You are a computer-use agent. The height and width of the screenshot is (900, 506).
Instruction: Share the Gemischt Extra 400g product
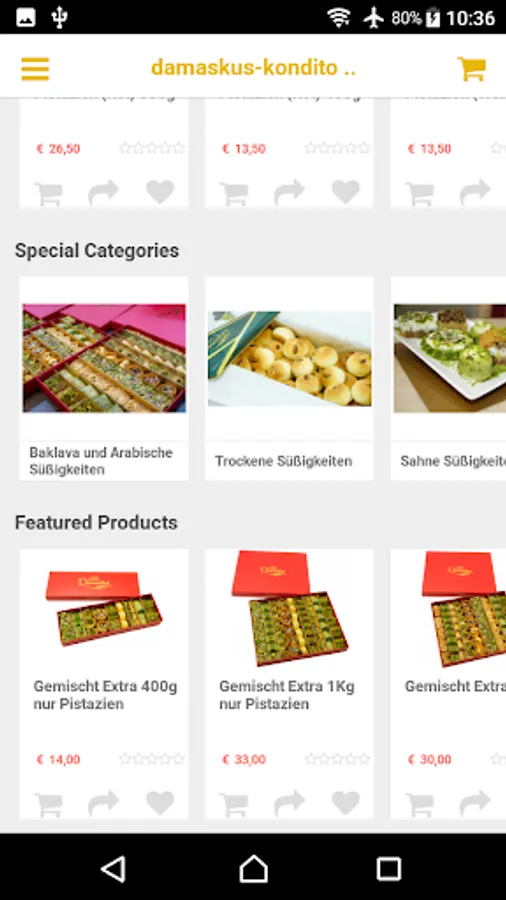(104, 803)
